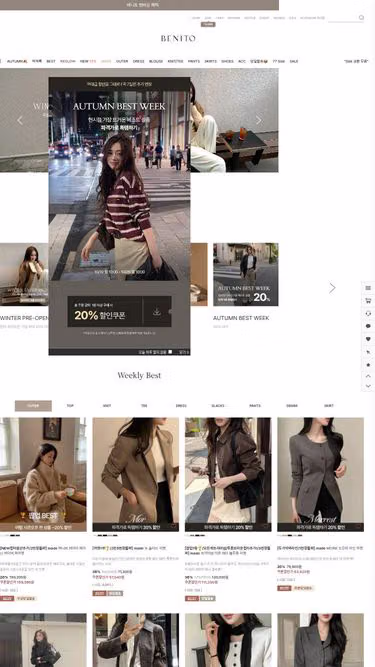Select the KNIT tab in Weekly Best
The height and width of the screenshot is (667, 375).
(107, 406)
